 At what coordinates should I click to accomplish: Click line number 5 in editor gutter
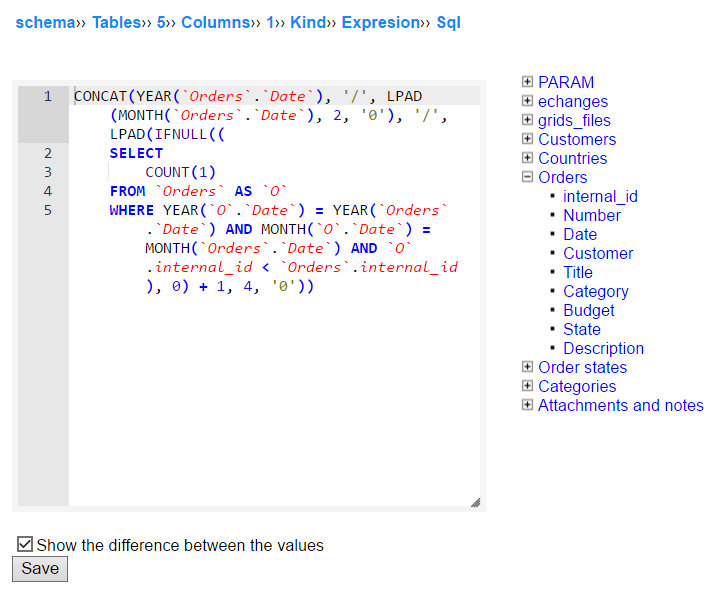coord(48,210)
